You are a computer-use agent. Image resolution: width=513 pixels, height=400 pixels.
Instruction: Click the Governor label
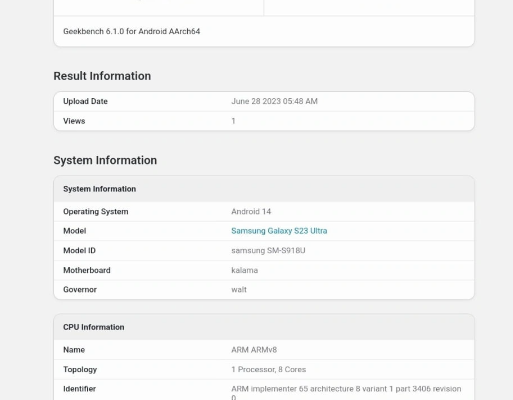(80, 290)
